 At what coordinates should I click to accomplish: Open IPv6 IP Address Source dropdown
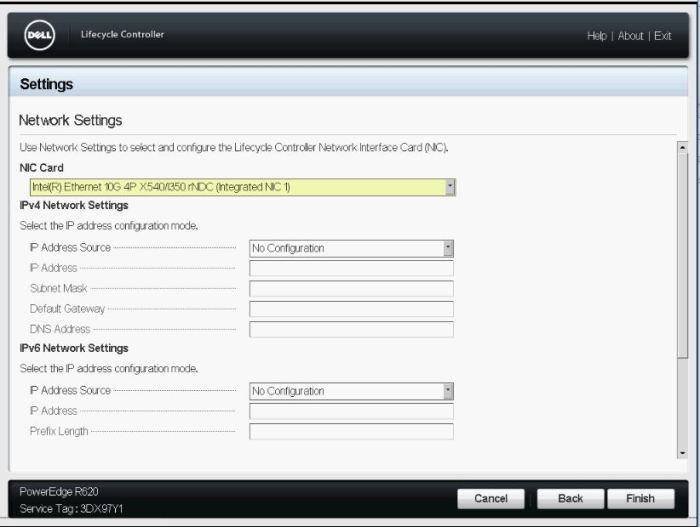448,391
